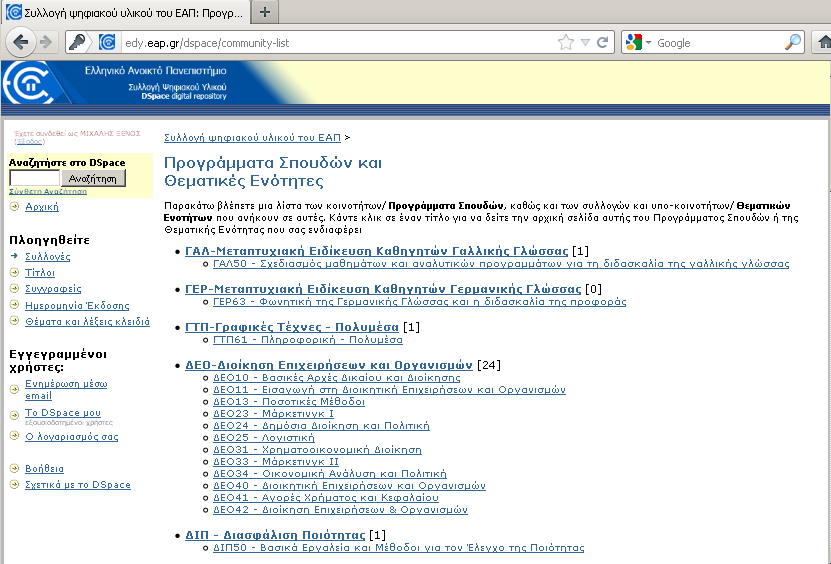831x564 pixels.
Task: Open ΔΕΟ13 - Ποσοτικές Μέθοδοι link
Action: click(x=289, y=402)
